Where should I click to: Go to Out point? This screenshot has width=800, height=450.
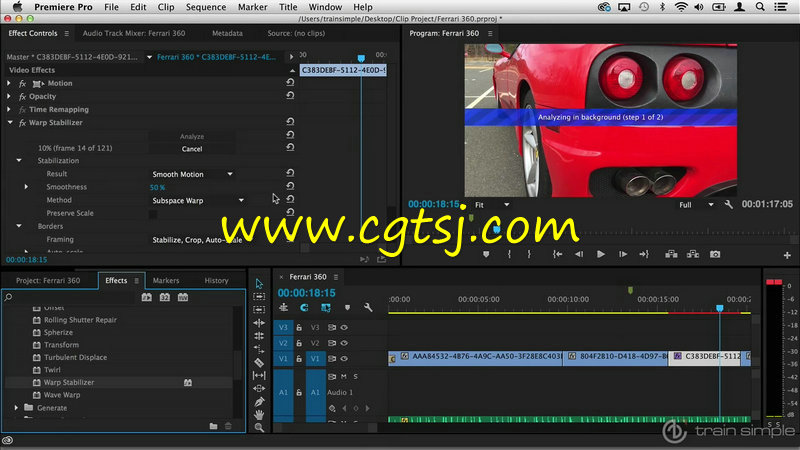pos(644,254)
